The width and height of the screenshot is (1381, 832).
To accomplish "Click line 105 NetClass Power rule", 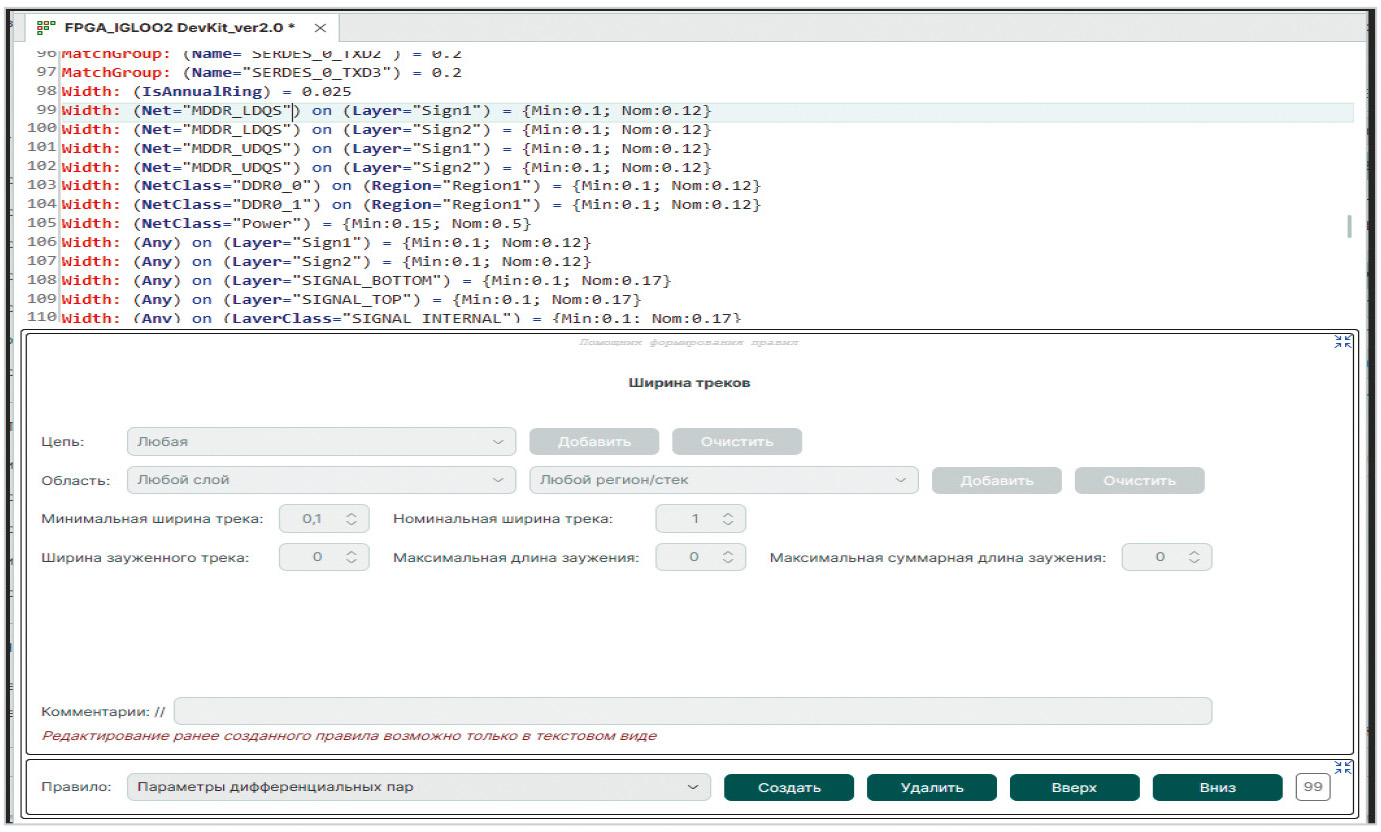I will pos(296,223).
